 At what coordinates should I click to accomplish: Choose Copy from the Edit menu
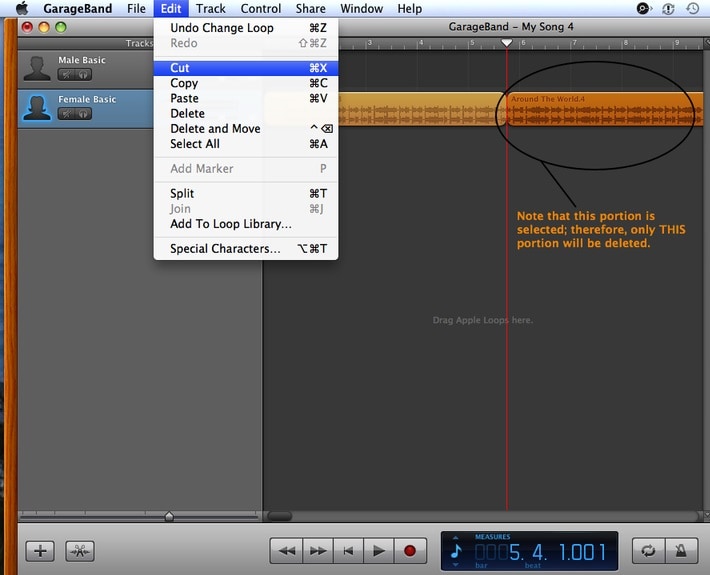(x=246, y=83)
